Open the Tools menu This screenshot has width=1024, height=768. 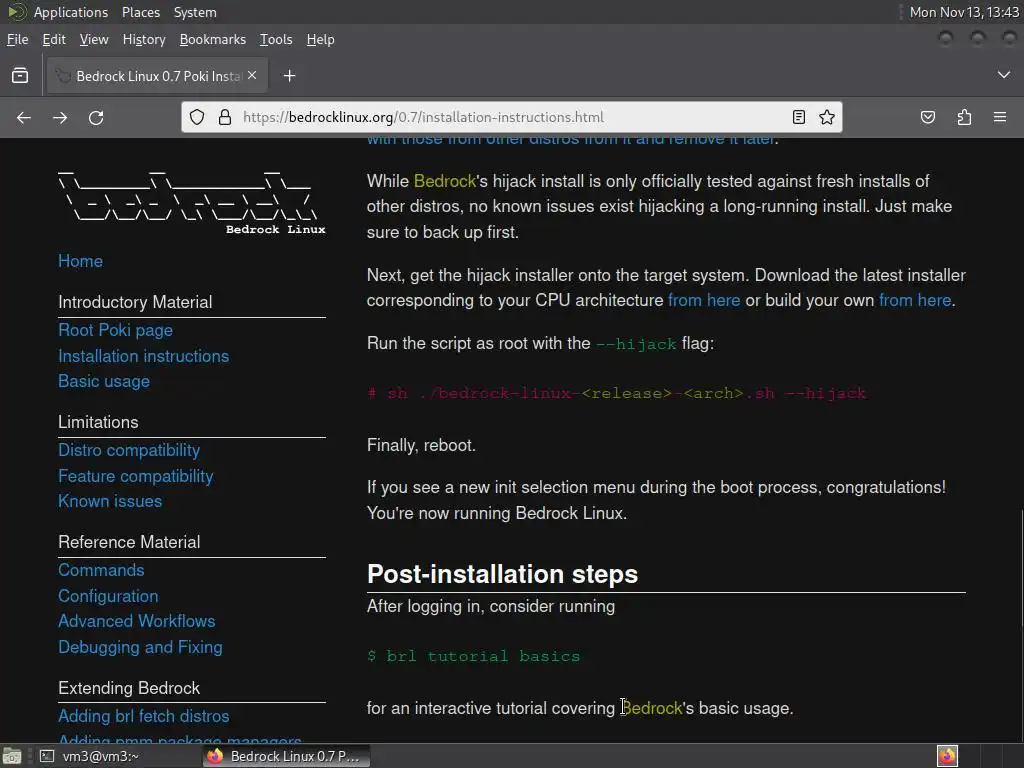pos(276,39)
